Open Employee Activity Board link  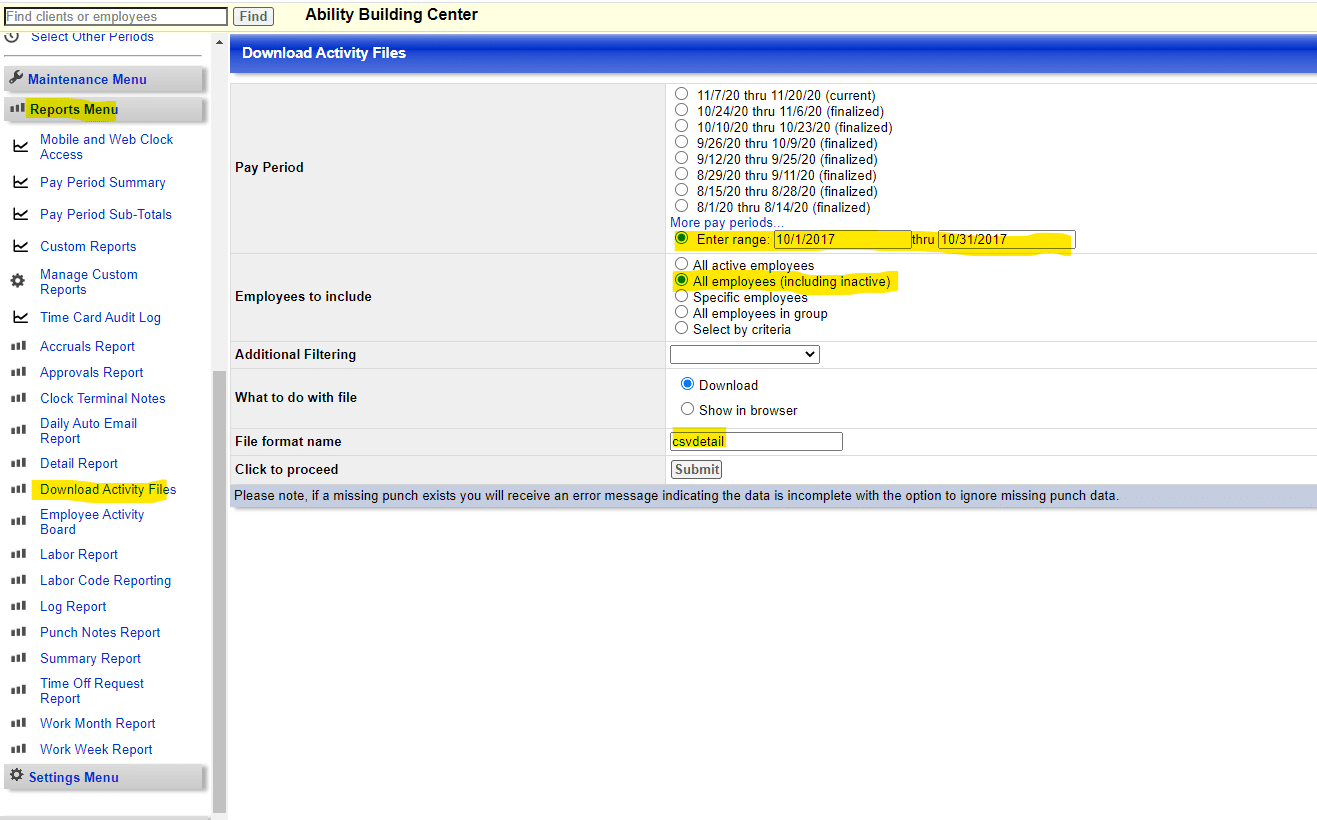tap(92, 522)
